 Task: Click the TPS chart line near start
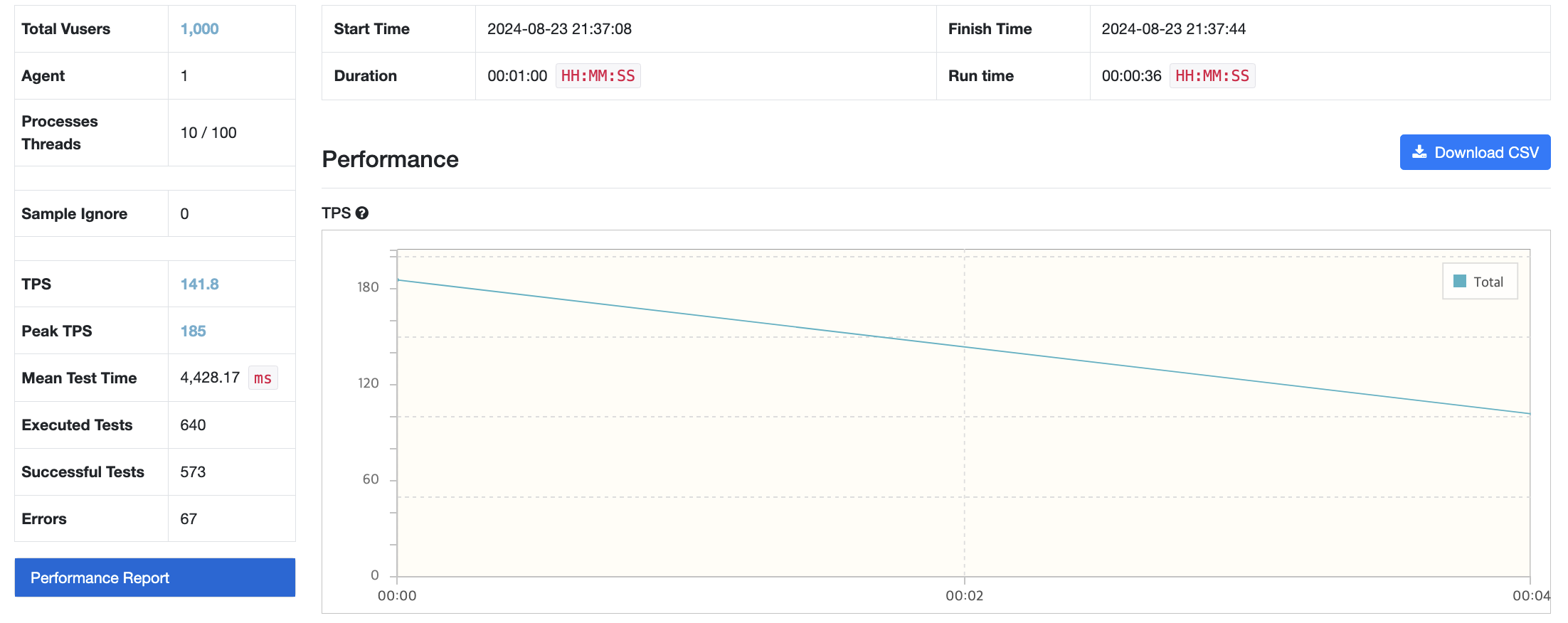(x=427, y=284)
